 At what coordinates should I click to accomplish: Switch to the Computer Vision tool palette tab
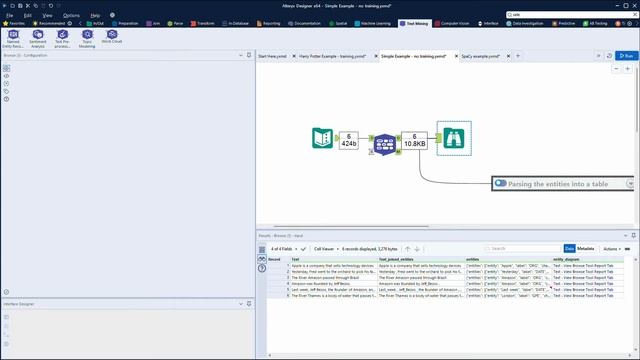click(x=452, y=23)
